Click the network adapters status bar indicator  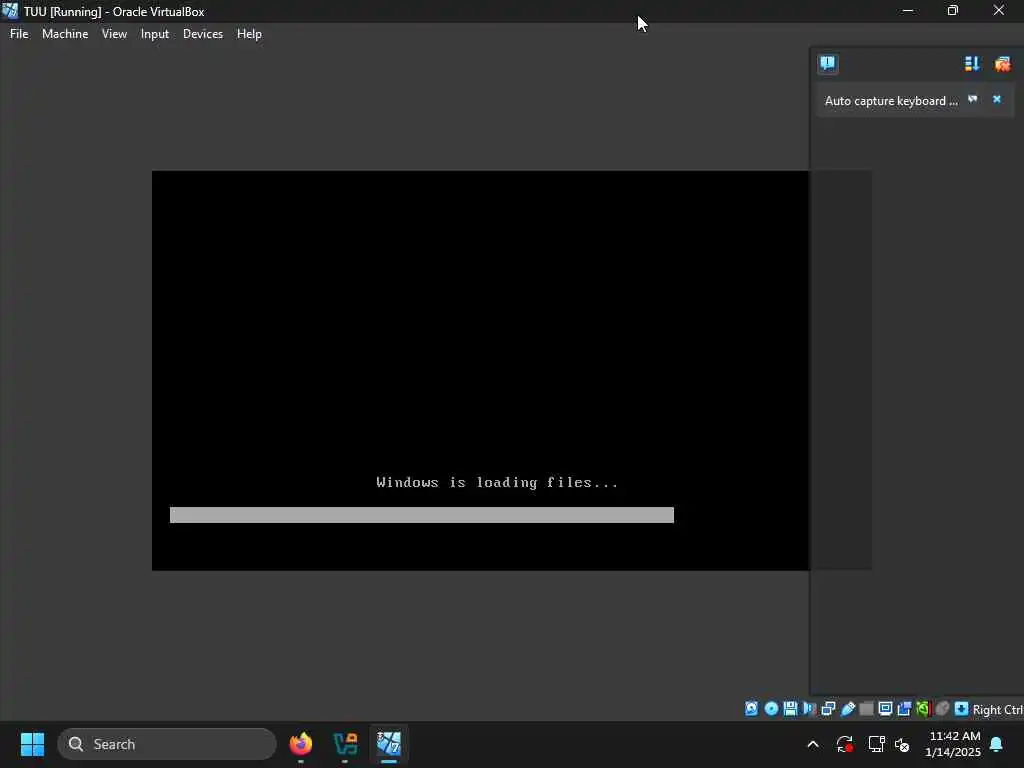tap(829, 709)
